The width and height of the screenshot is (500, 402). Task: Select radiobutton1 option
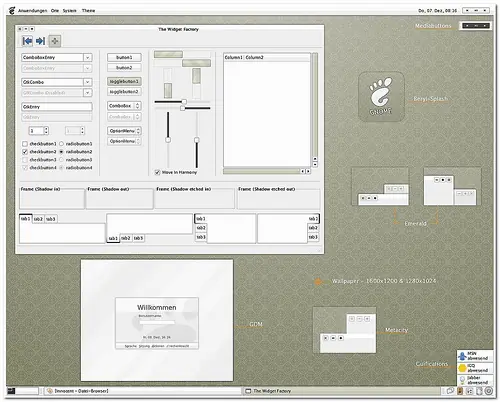coord(61,144)
